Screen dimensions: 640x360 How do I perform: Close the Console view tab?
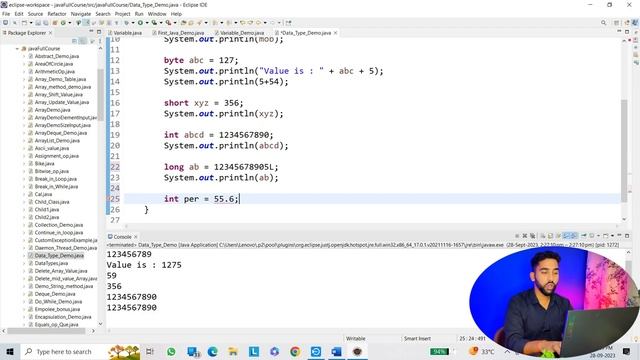(136, 237)
